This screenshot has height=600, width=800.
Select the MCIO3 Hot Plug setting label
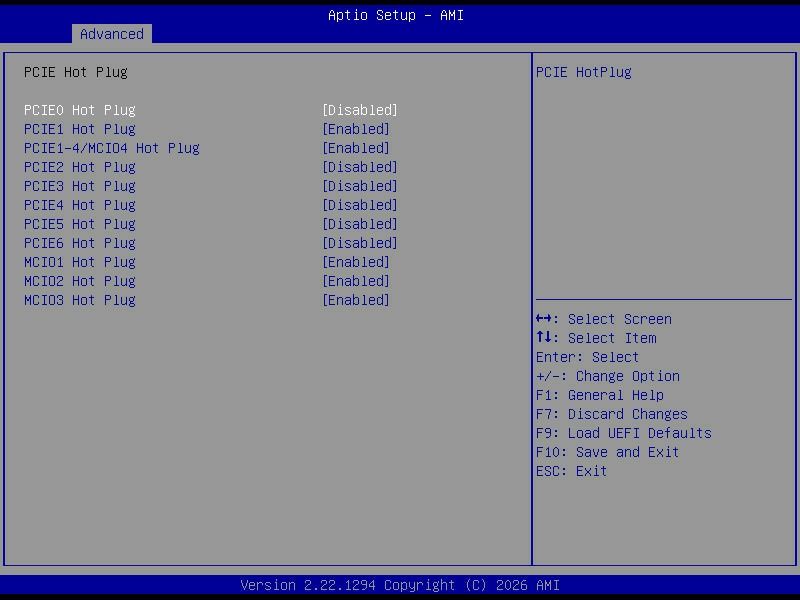tap(80, 300)
